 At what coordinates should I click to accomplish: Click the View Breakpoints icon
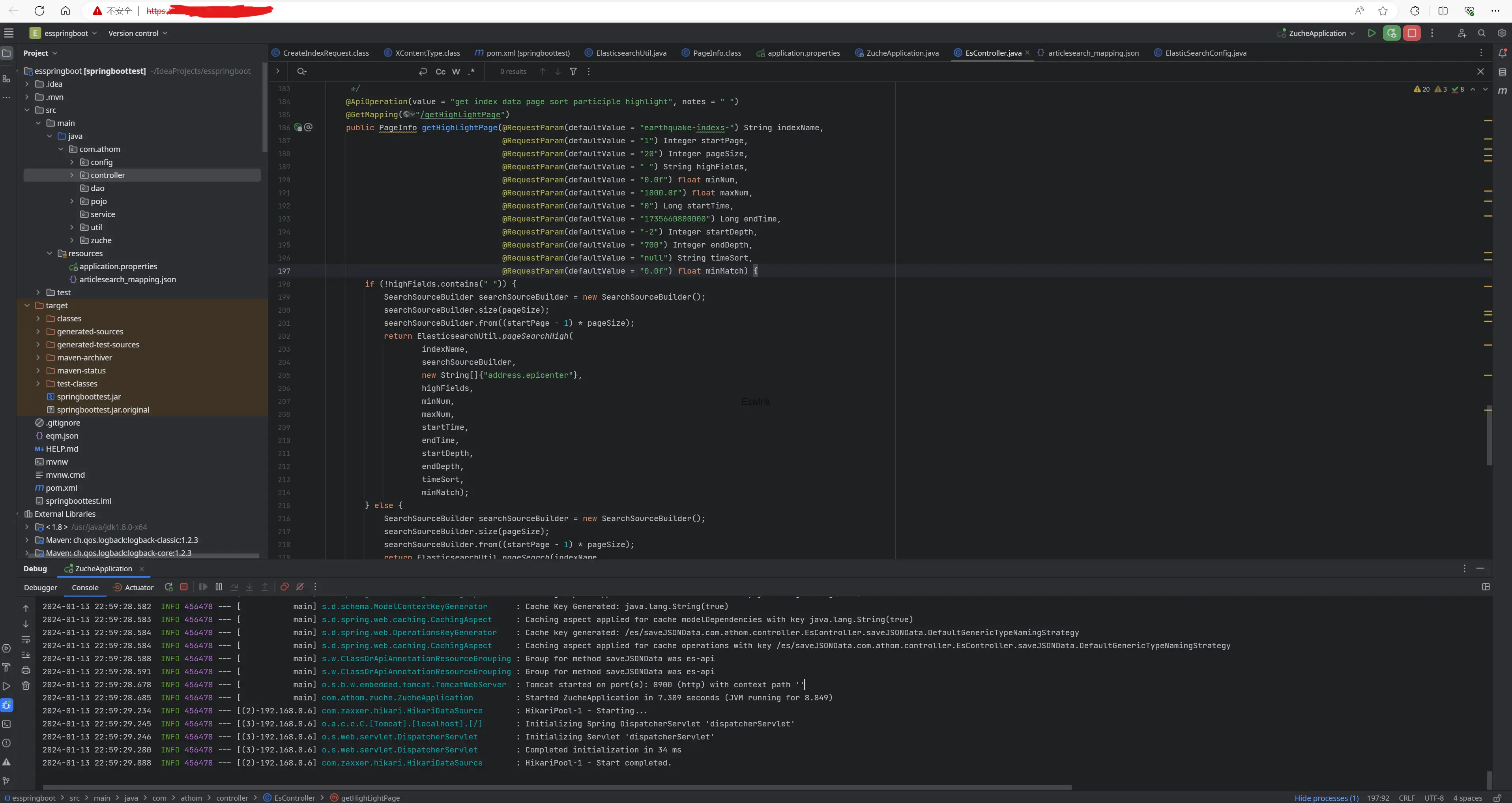tap(284, 587)
